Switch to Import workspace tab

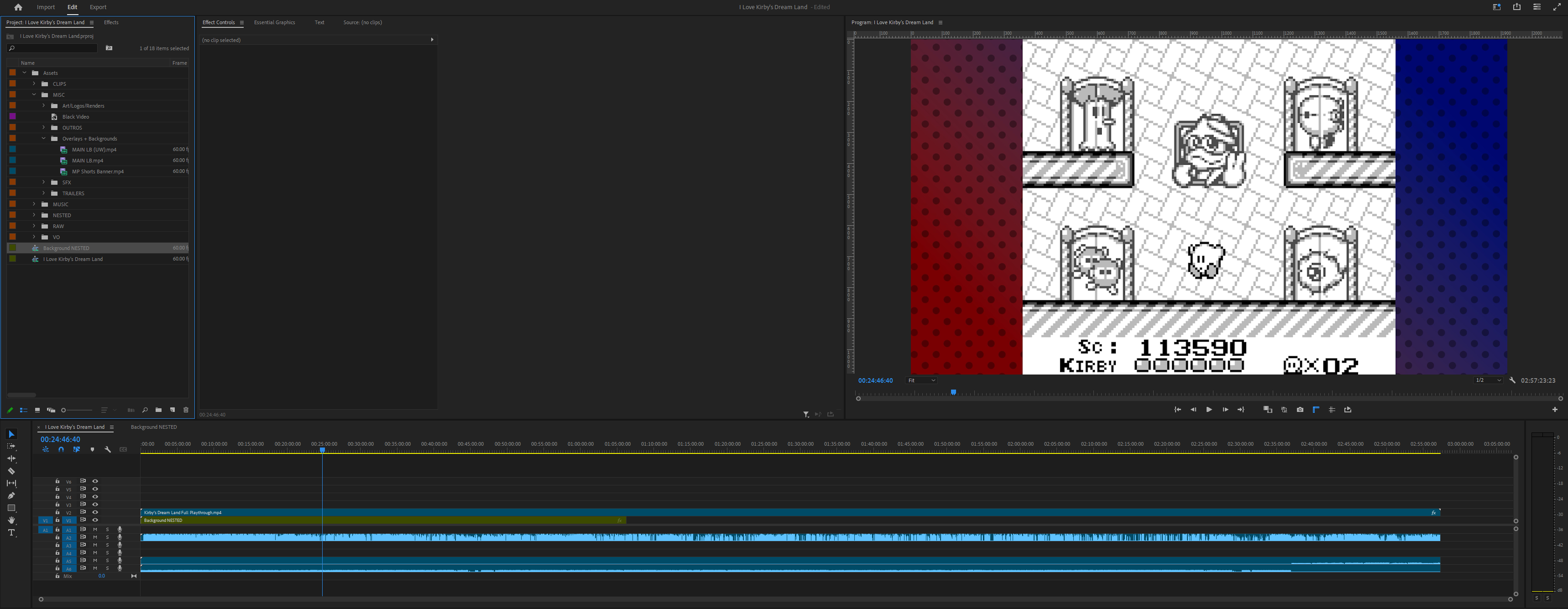[x=46, y=7]
